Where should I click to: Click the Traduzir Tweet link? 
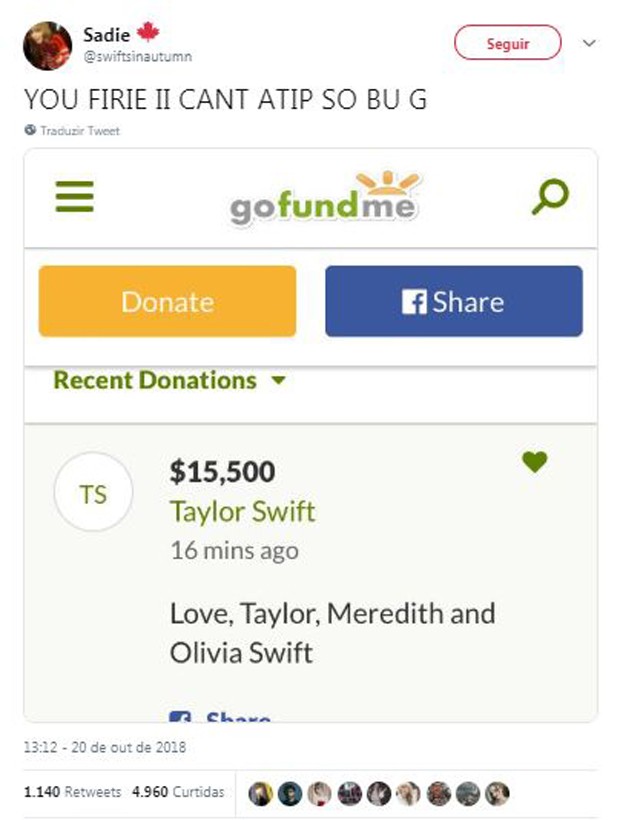[x=80, y=131]
